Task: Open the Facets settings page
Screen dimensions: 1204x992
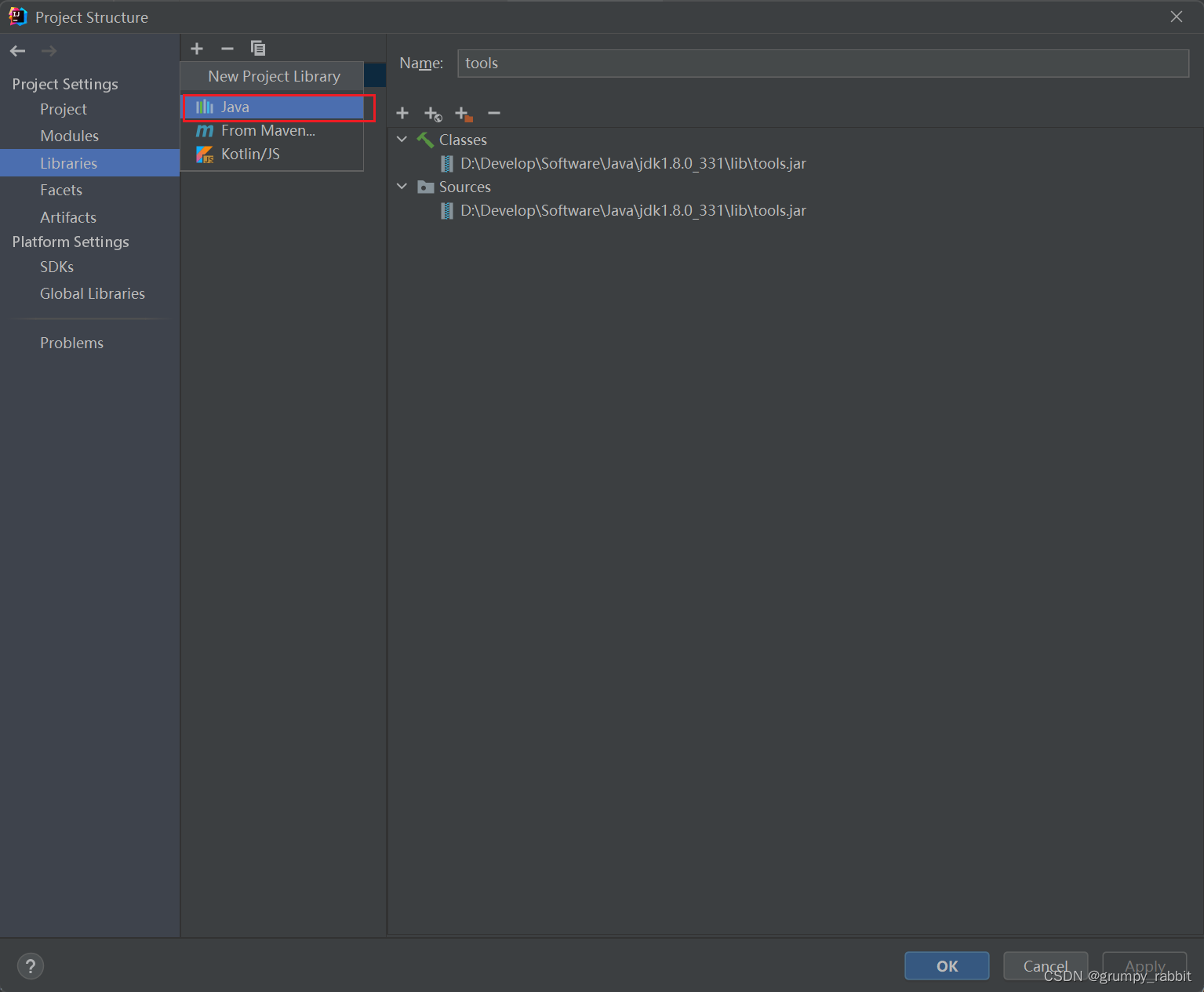Action: click(61, 190)
